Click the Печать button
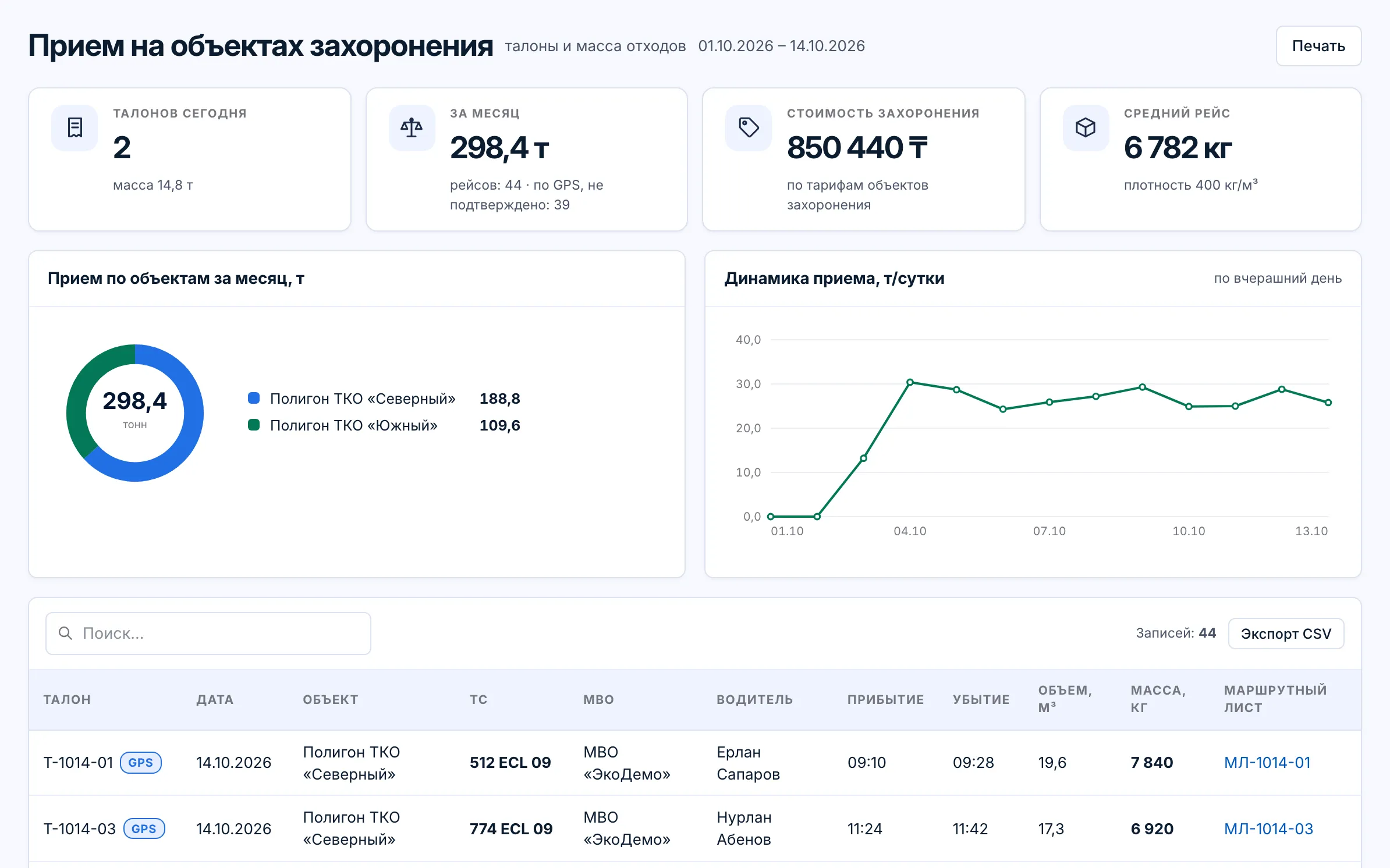The image size is (1390, 868). (x=1318, y=46)
